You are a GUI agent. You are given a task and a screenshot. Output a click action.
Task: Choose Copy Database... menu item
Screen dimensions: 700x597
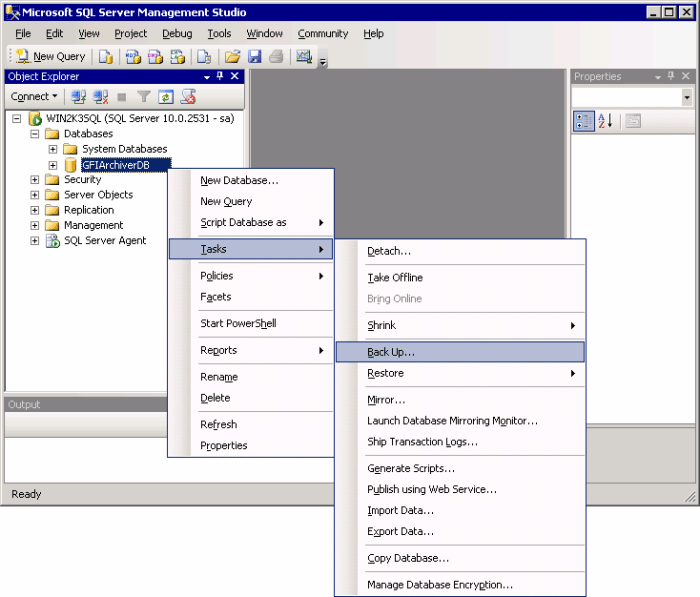(460, 558)
